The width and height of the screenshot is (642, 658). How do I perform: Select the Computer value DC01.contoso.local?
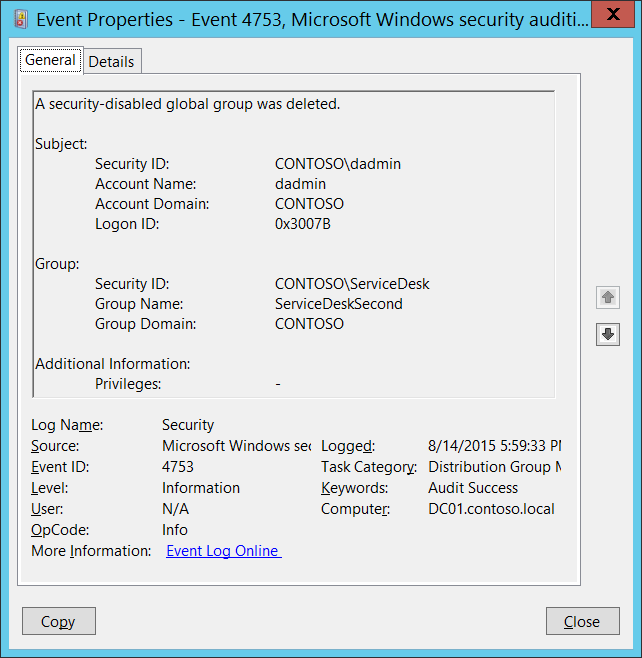click(491, 509)
